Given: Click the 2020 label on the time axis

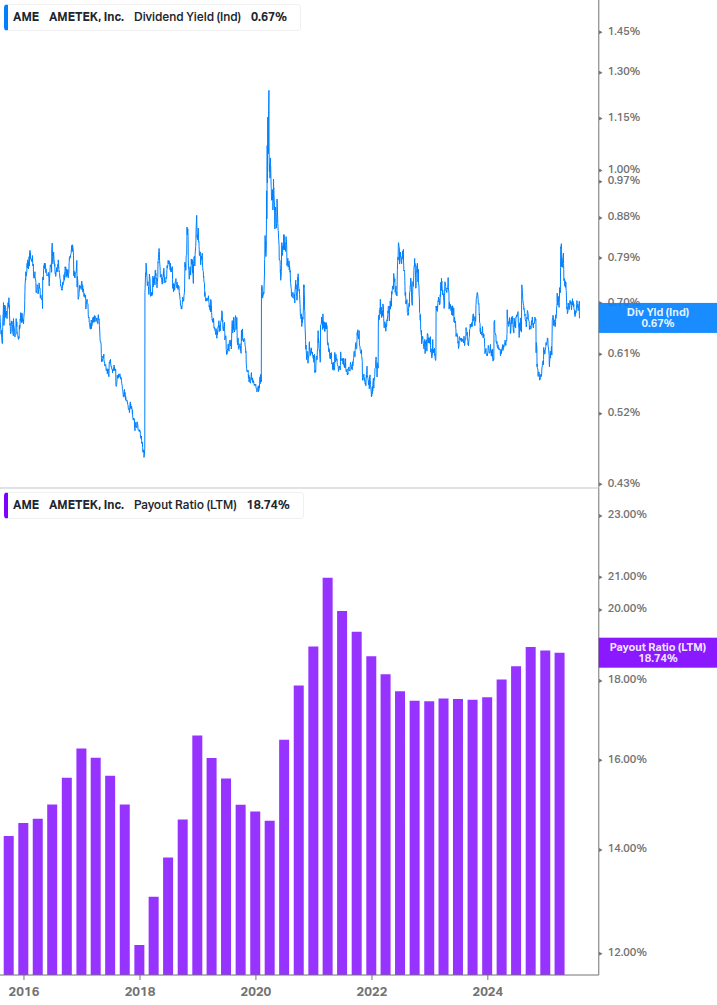Looking at the screenshot, I should (256, 992).
